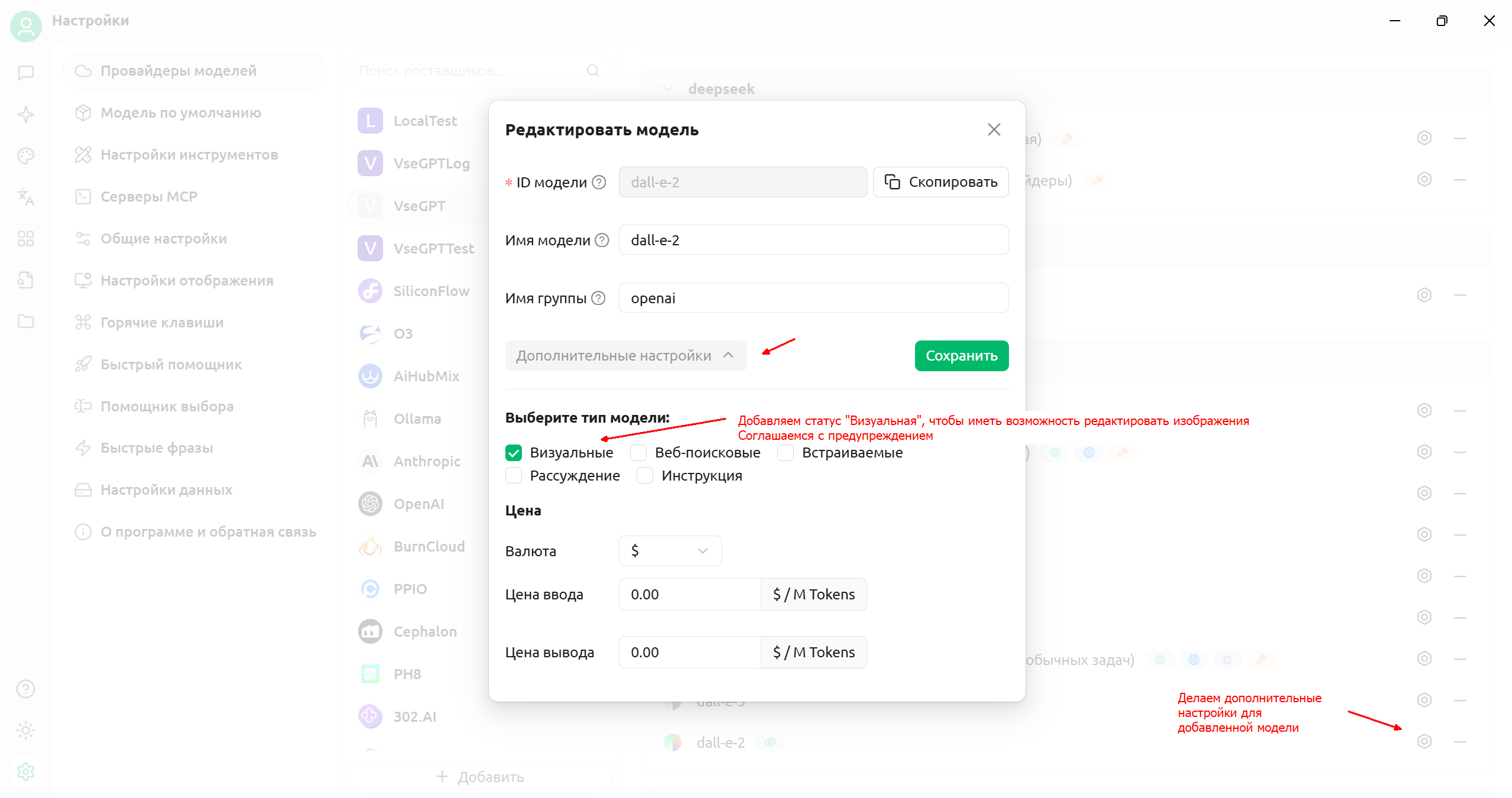The height and width of the screenshot is (798, 1512).
Task: Uncheck the Визуальные checkbox
Action: click(x=514, y=453)
